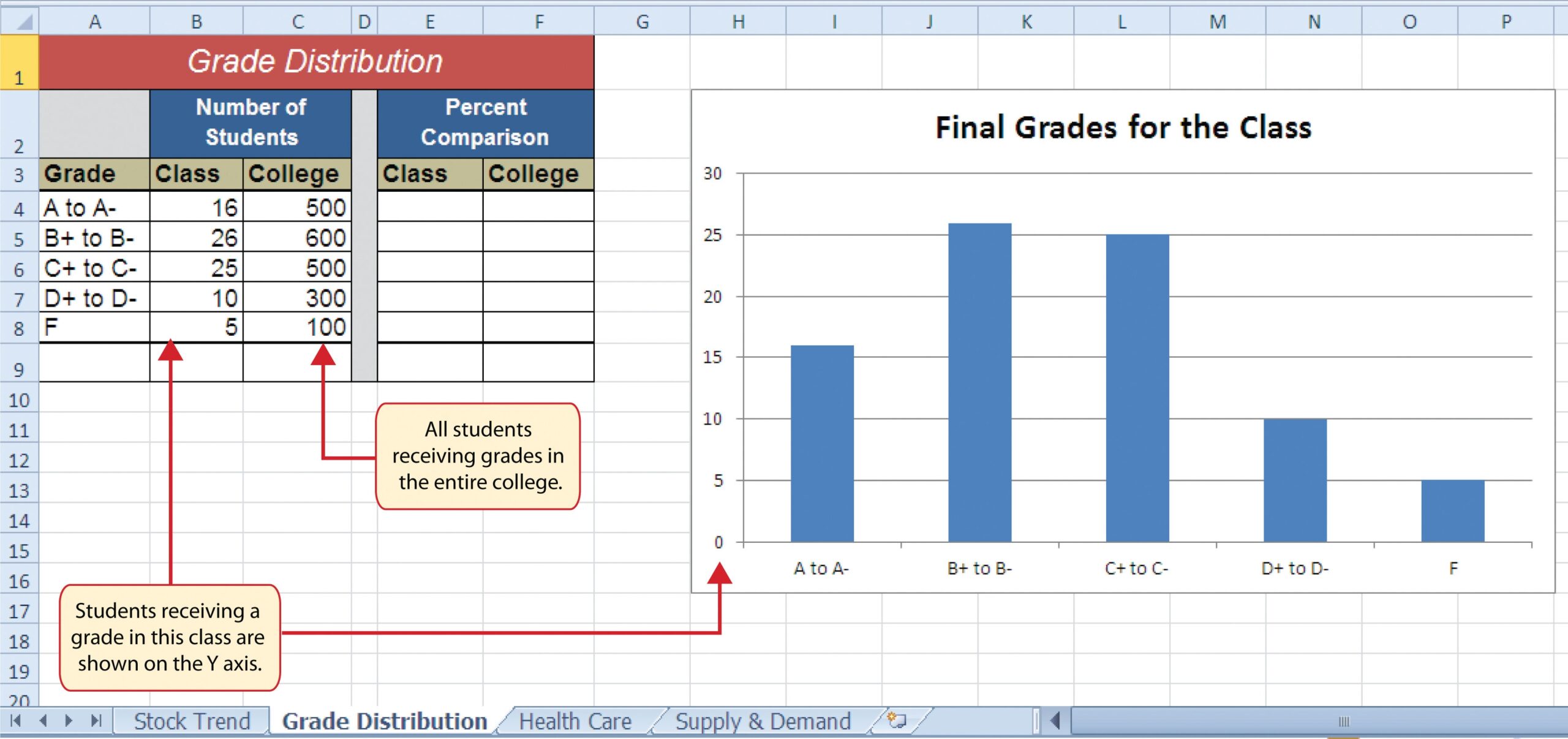The width and height of the screenshot is (1568, 739).
Task: Go to last sheet navigation arrow
Action: coord(96,721)
